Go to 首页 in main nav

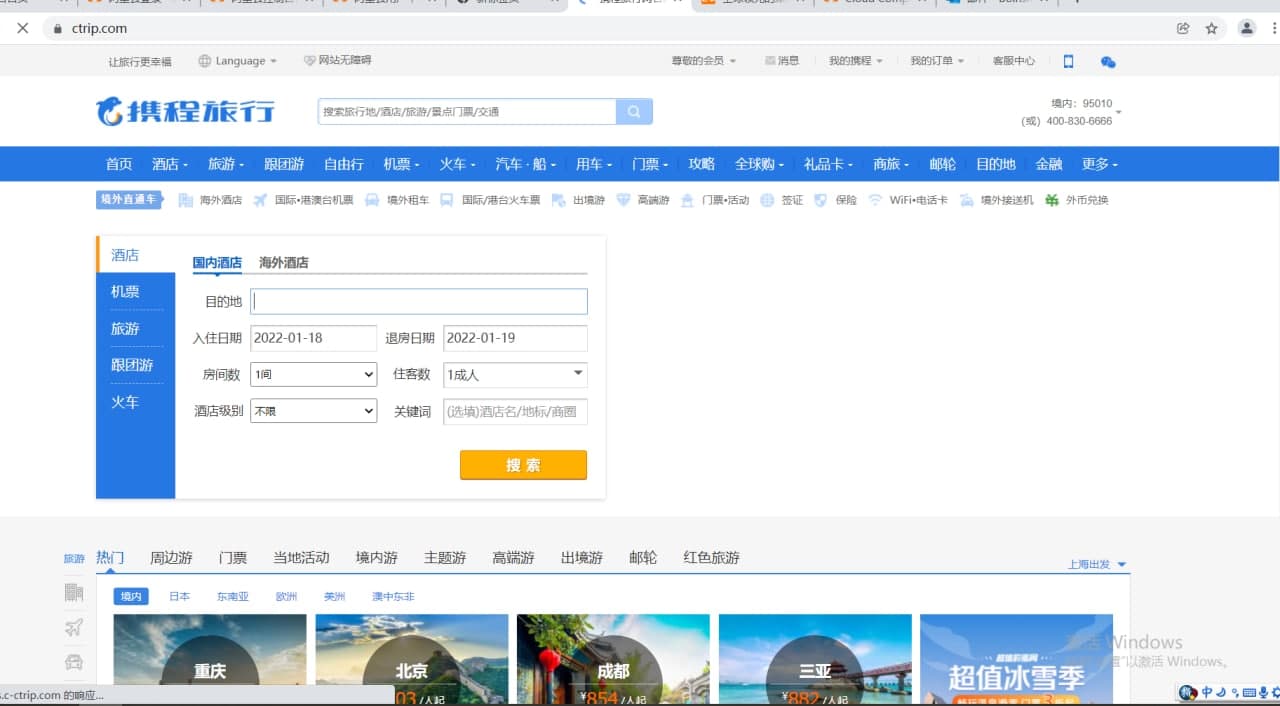pos(119,164)
